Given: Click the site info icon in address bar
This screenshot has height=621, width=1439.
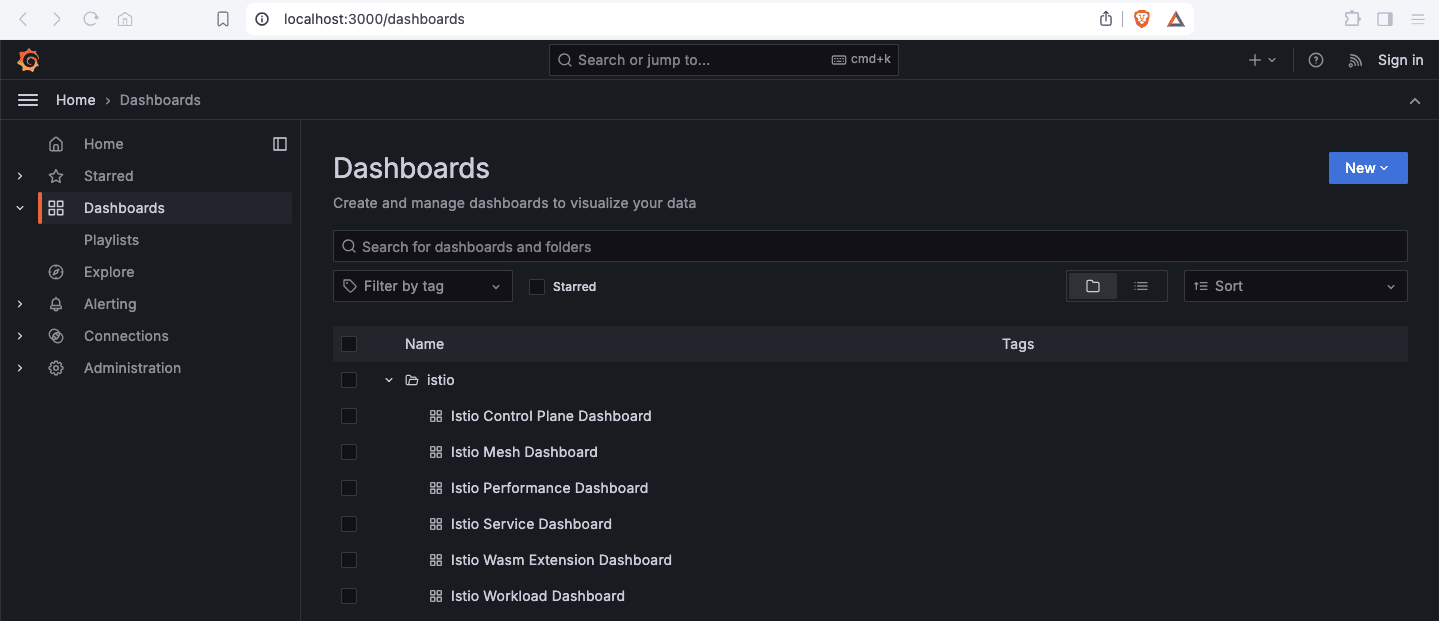Looking at the screenshot, I should click(x=261, y=19).
